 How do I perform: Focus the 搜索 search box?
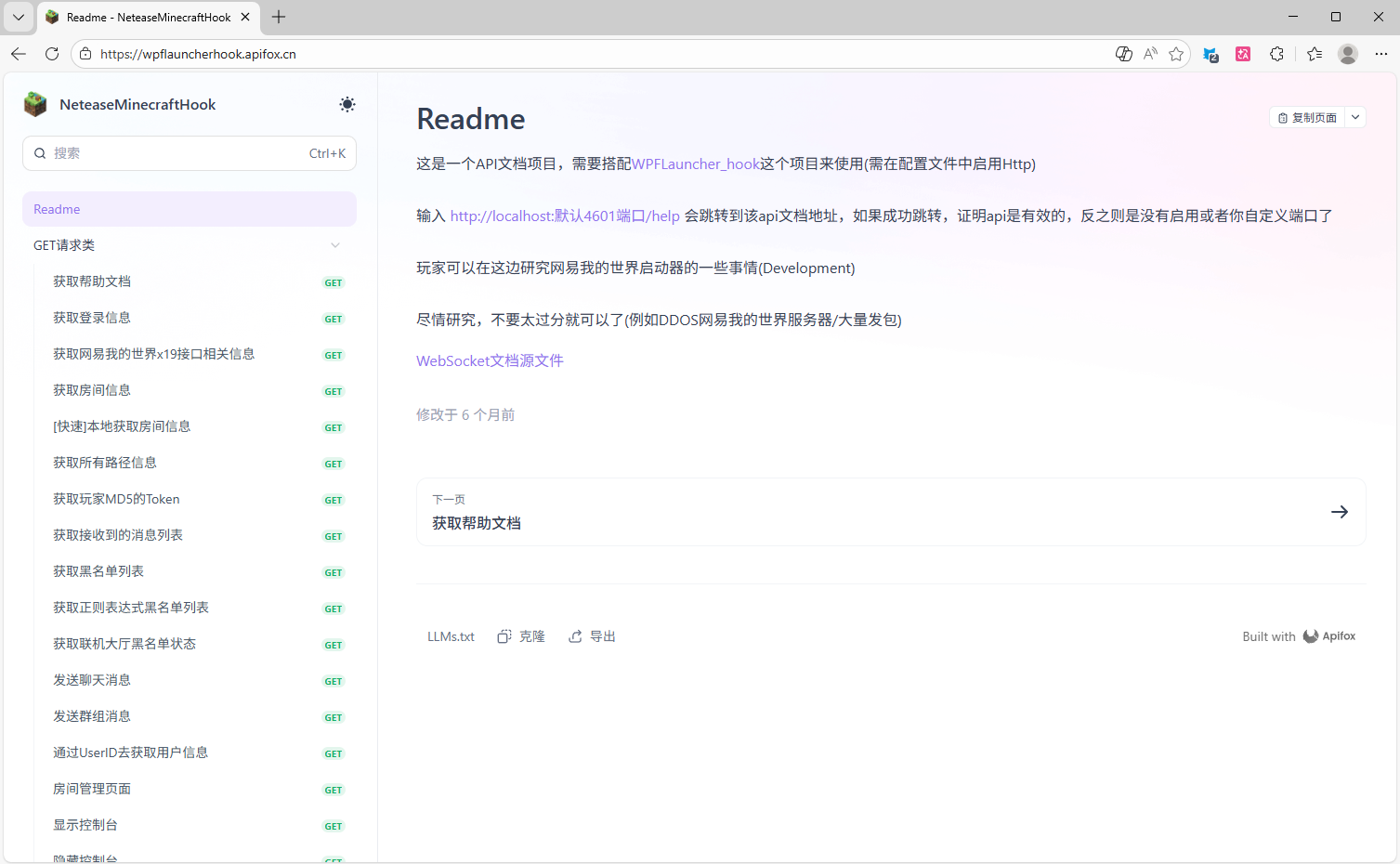(x=190, y=153)
